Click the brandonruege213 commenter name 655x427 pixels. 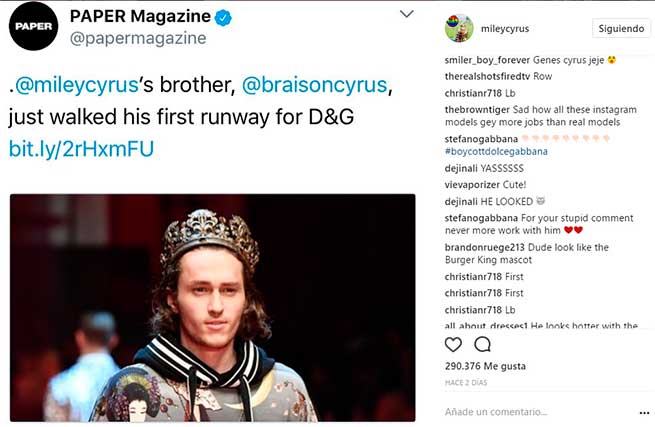(x=485, y=247)
